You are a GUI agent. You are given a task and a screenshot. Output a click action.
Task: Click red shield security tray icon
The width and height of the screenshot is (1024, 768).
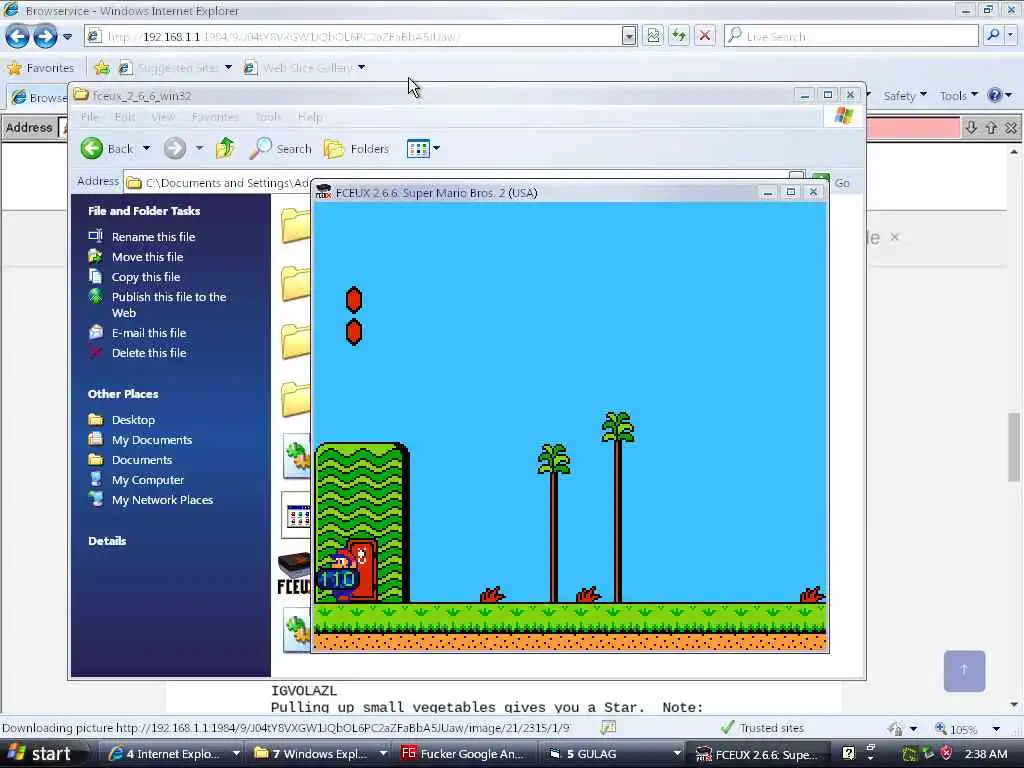(x=946, y=754)
